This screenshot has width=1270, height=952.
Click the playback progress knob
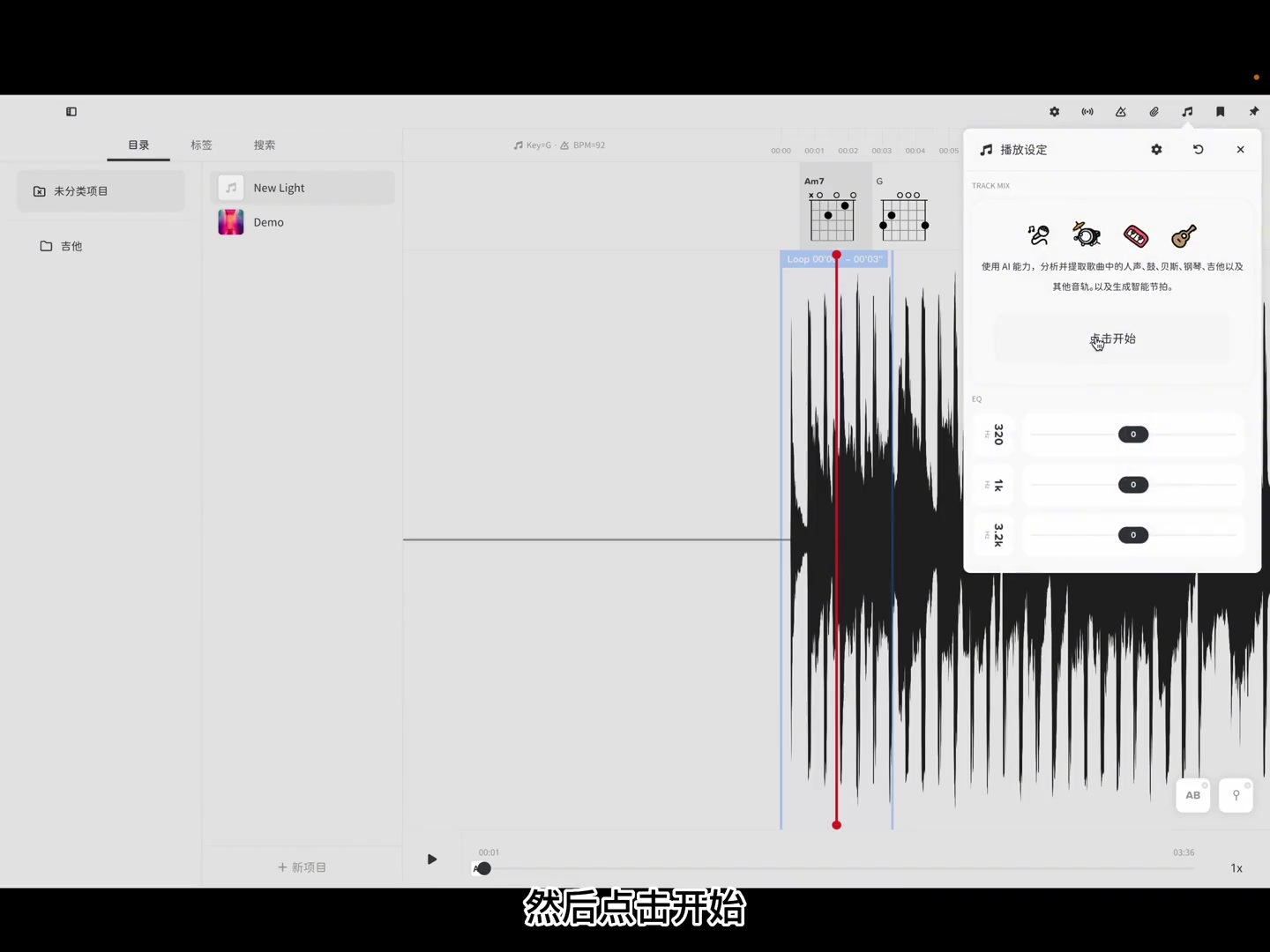pos(483,869)
